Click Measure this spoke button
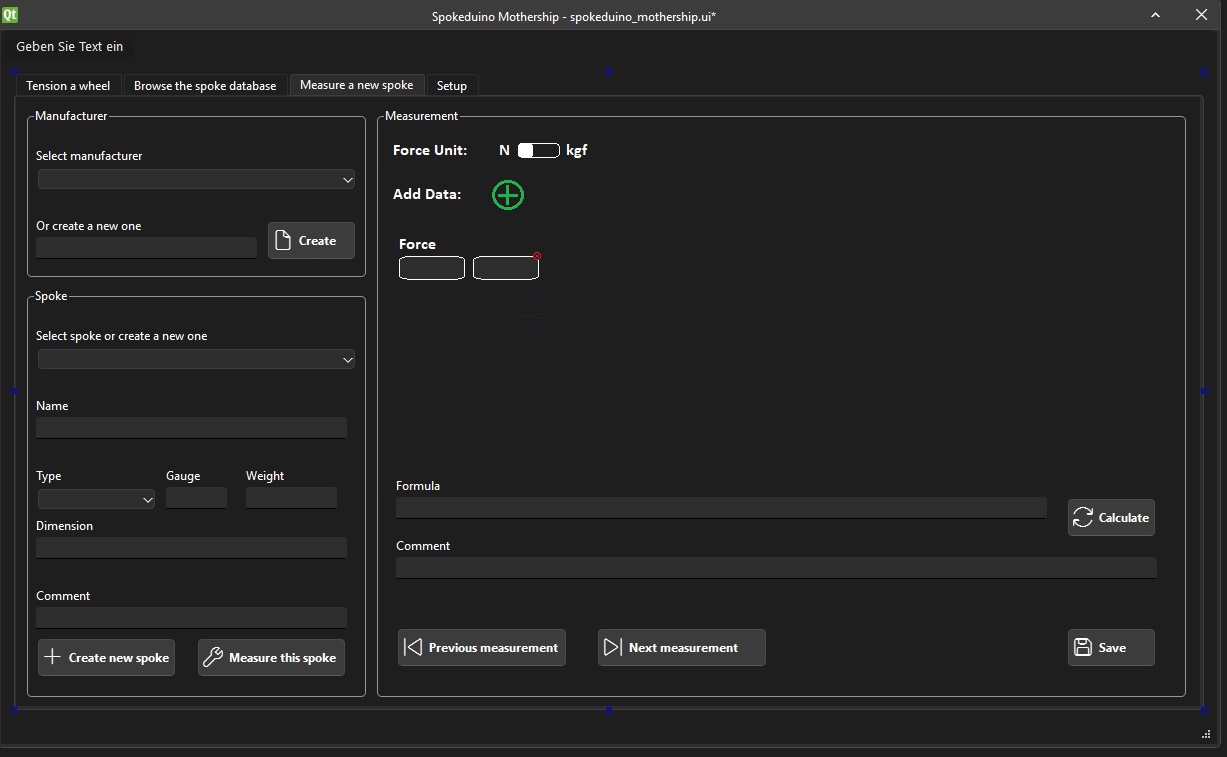This screenshot has width=1227, height=757. click(271, 657)
